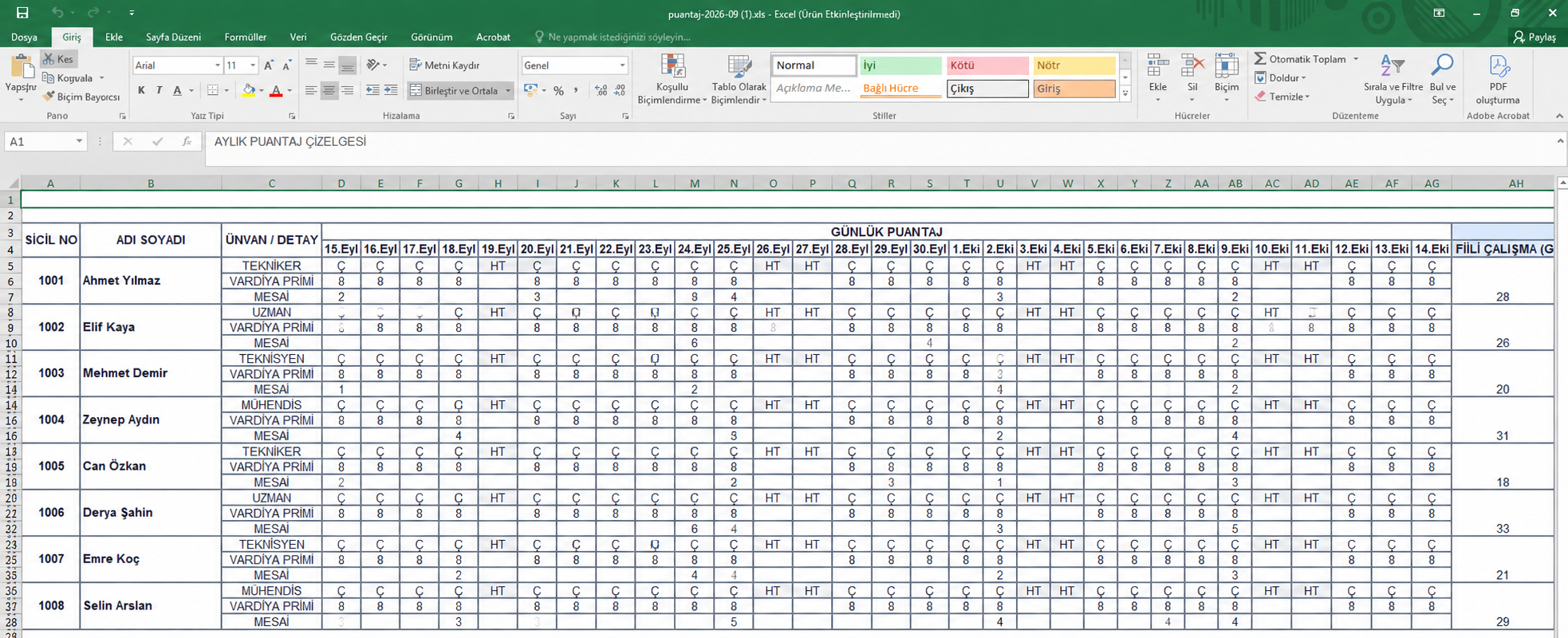Click the yellow fill color bucket
Viewport: 1568px width, 638px height.
(x=249, y=91)
